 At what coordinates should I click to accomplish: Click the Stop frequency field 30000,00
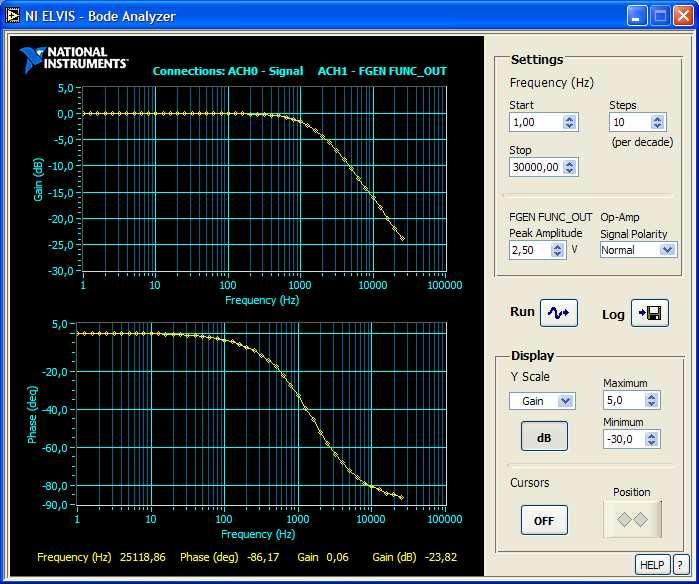pos(536,167)
